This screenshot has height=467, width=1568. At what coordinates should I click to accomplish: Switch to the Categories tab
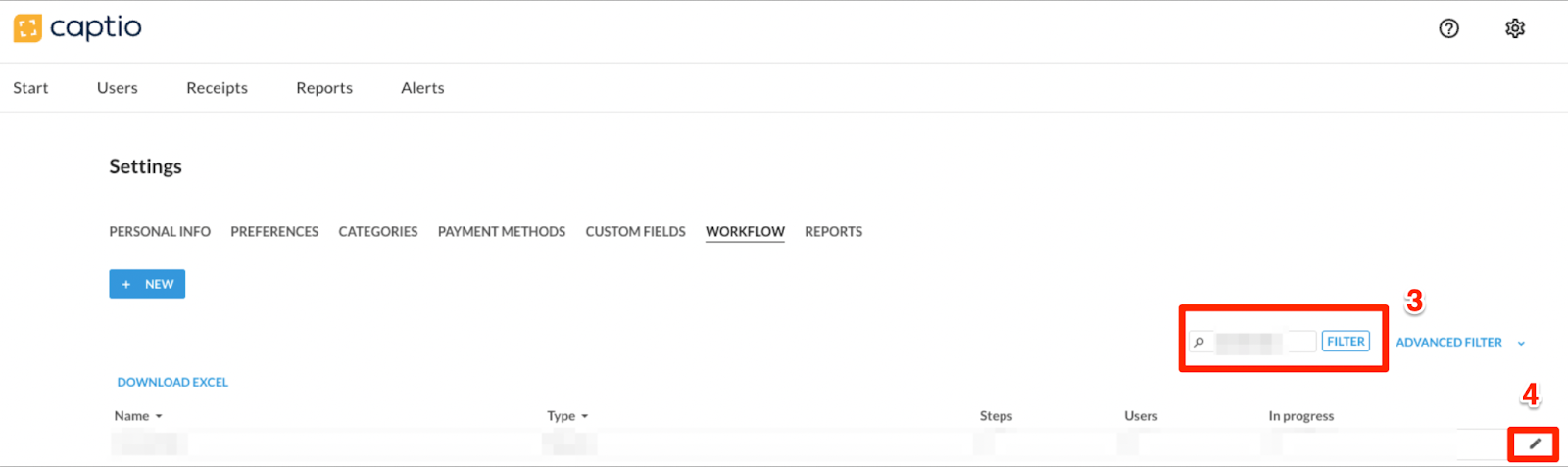[378, 232]
